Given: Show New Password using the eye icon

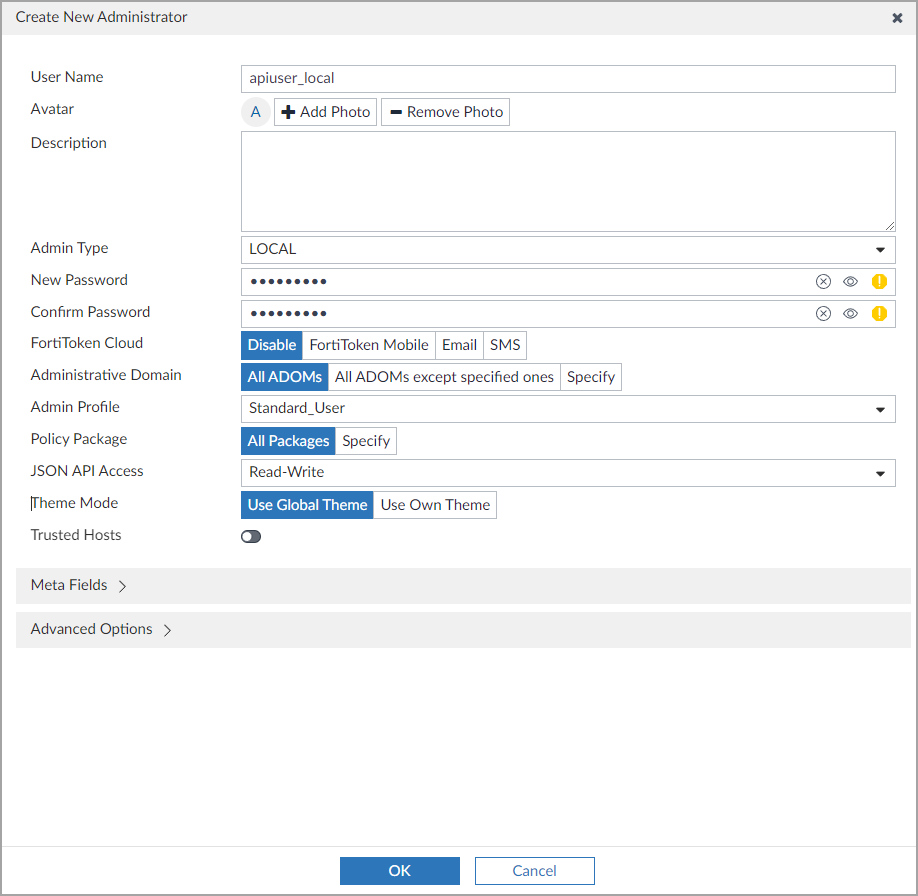Looking at the screenshot, I should (850, 282).
